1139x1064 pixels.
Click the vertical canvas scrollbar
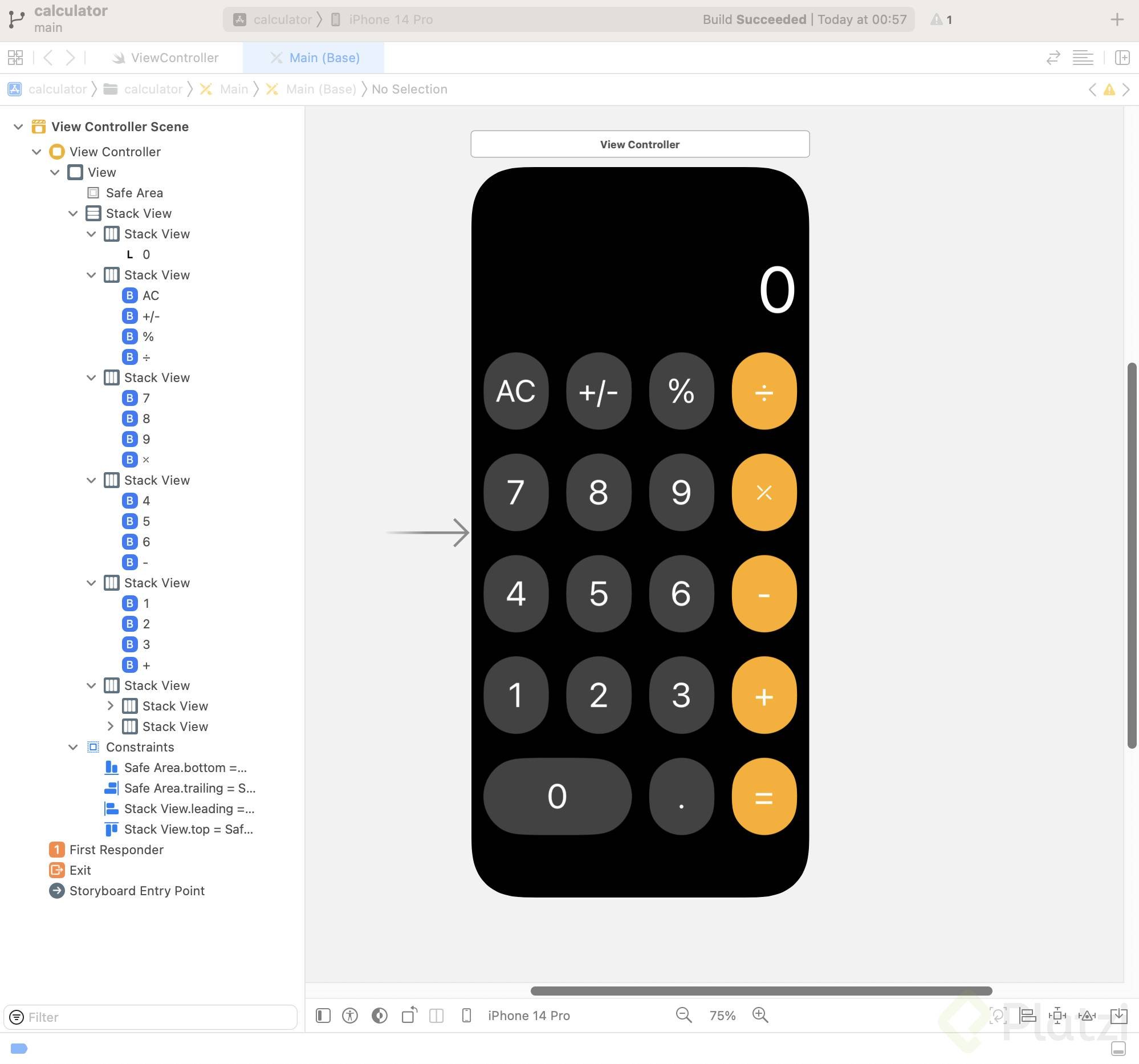tap(1131, 556)
